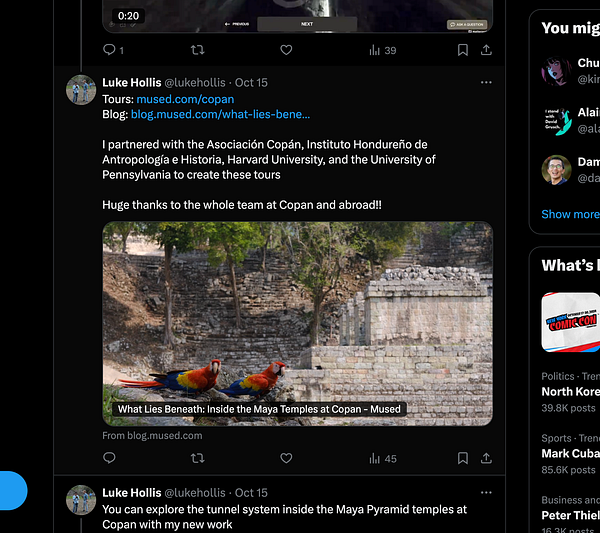The width and height of the screenshot is (600, 533).
Task: Open the North Kore trending topic
Action: click(x=571, y=392)
